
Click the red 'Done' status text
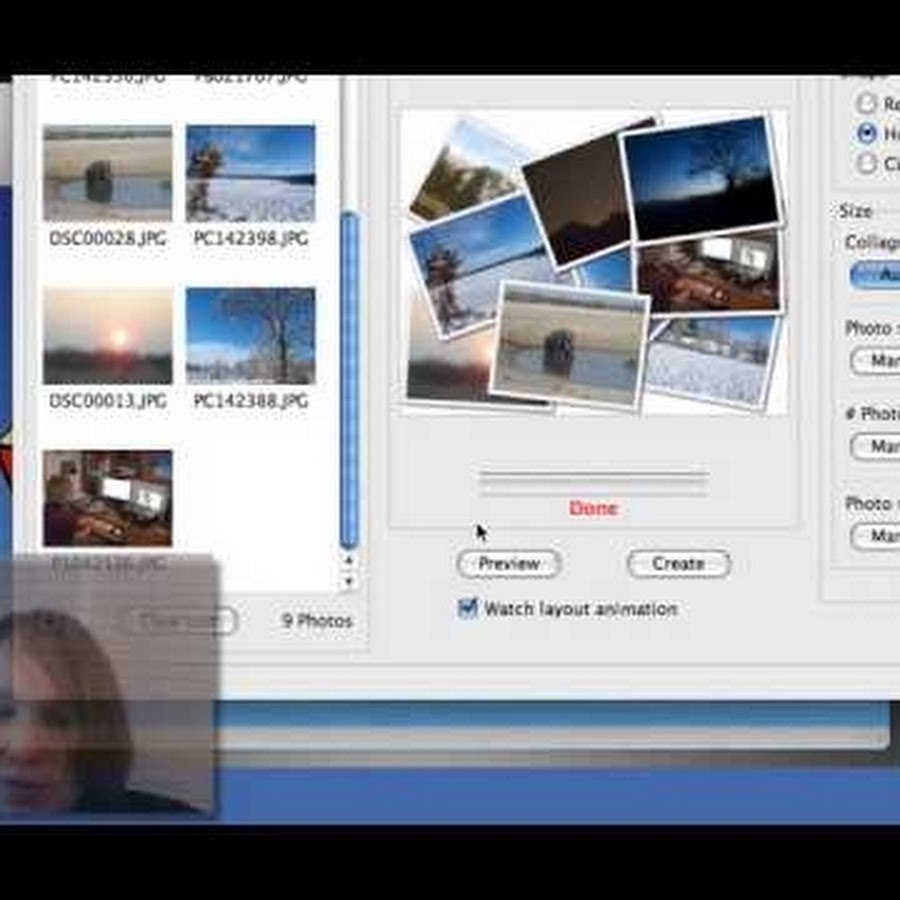594,509
